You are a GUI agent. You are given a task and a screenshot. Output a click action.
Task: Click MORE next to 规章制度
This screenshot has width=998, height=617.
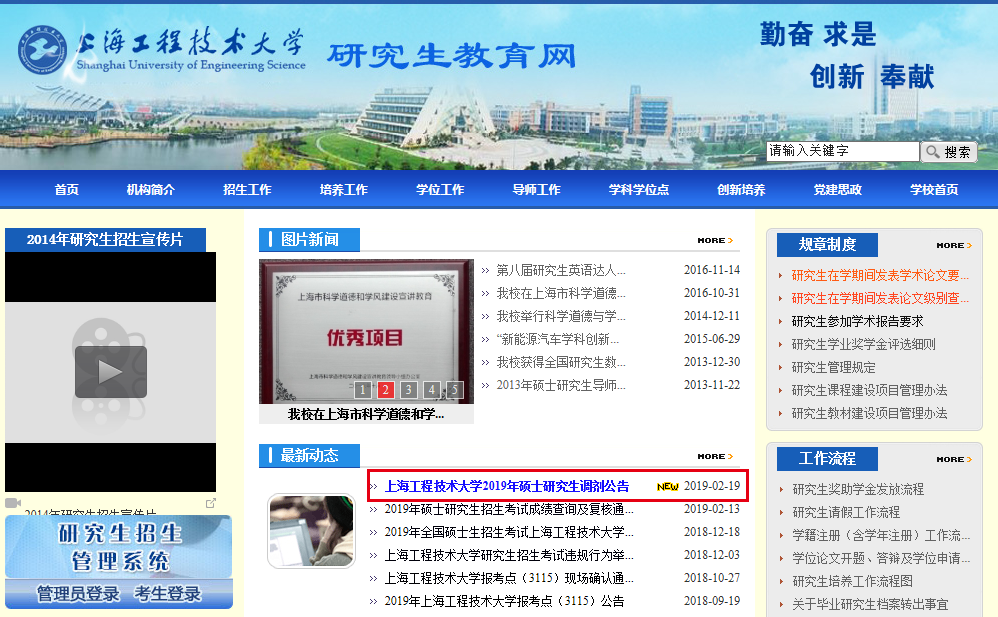(954, 245)
